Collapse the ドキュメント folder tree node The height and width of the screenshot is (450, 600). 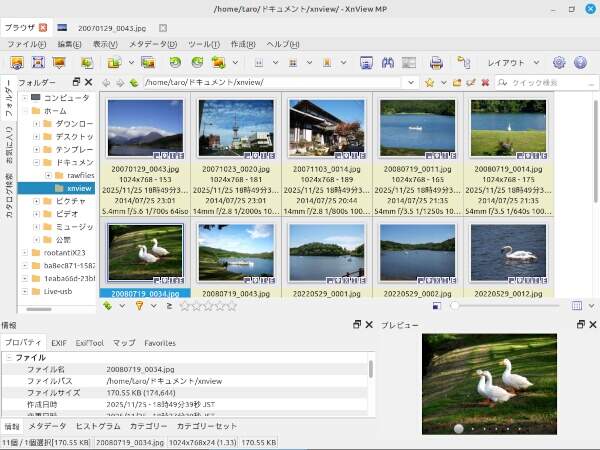[x=36, y=162]
